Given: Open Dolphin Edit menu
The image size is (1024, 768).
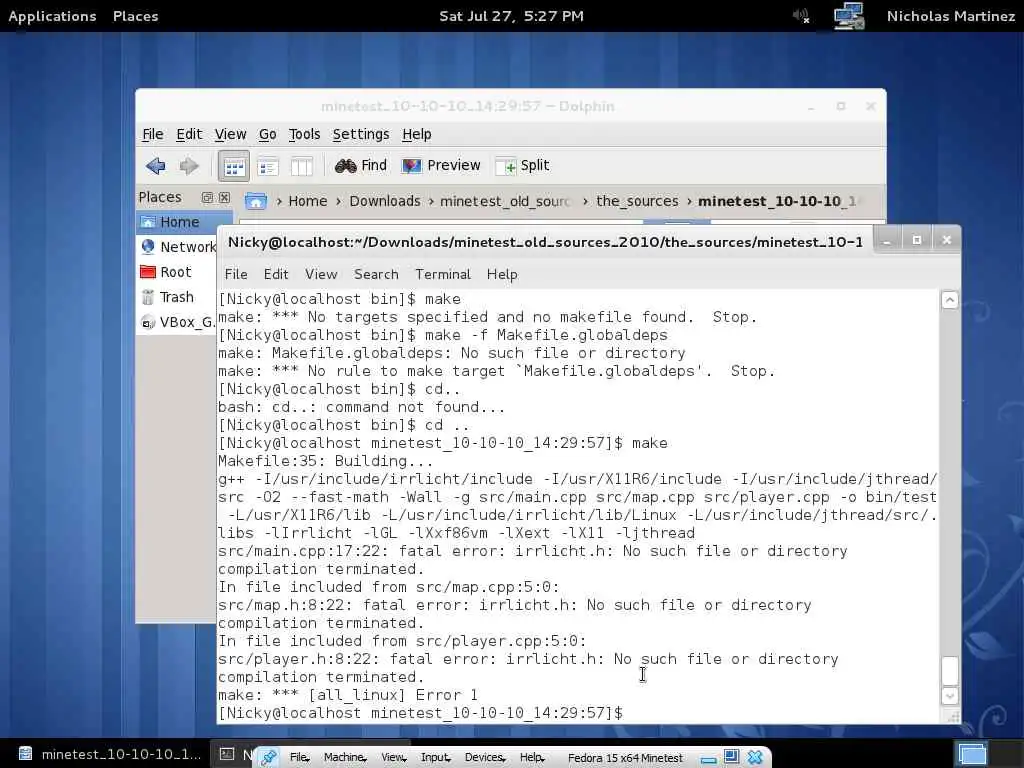Looking at the screenshot, I should 189,134.
